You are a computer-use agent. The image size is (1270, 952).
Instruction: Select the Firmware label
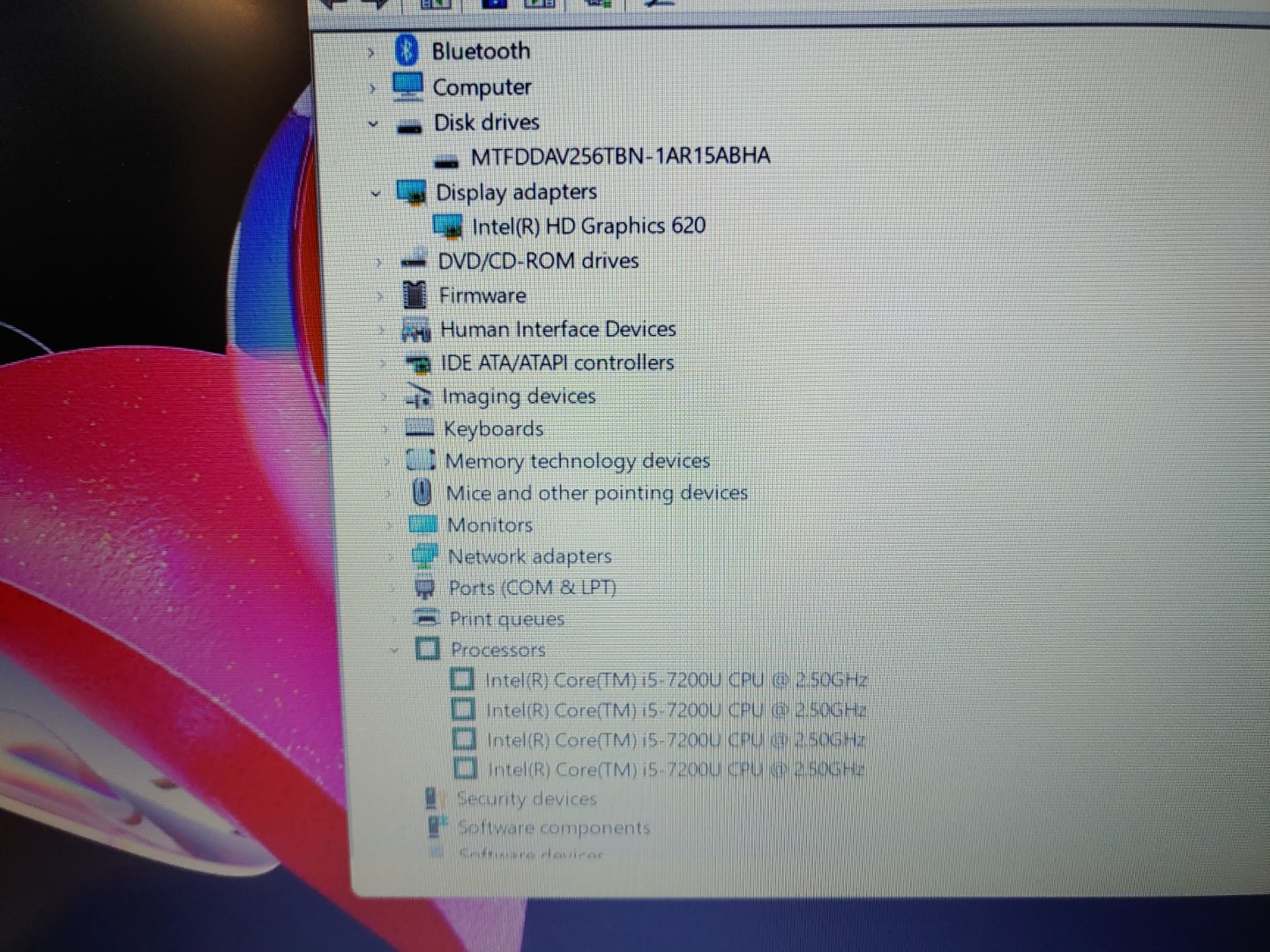(x=482, y=294)
